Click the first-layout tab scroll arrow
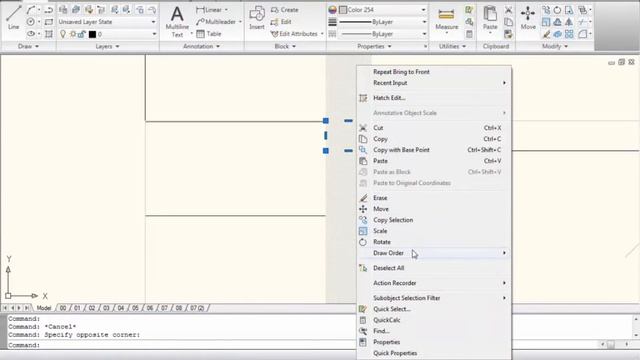Viewport: 640px width, 360px height. pyautogui.click(x=5, y=308)
